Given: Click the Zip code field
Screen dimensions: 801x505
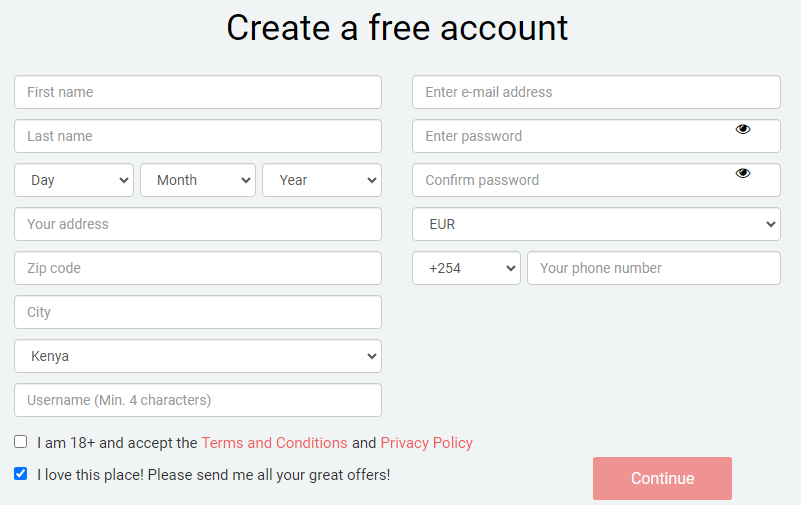Looking at the screenshot, I should pos(198,268).
